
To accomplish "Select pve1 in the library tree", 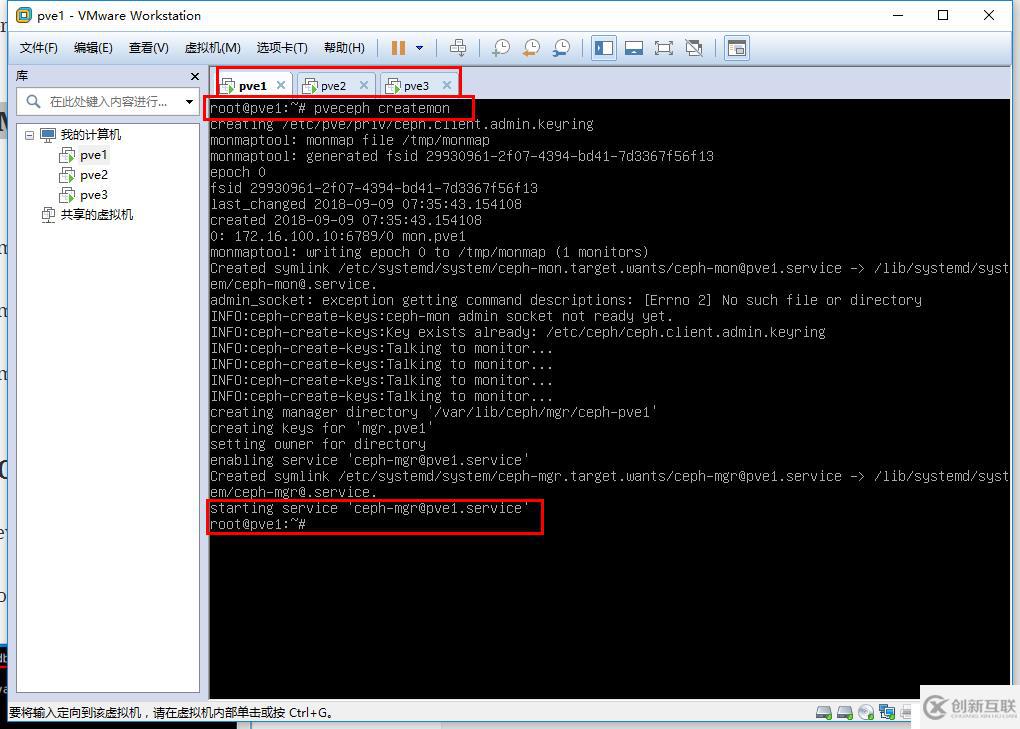I will coord(94,155).
